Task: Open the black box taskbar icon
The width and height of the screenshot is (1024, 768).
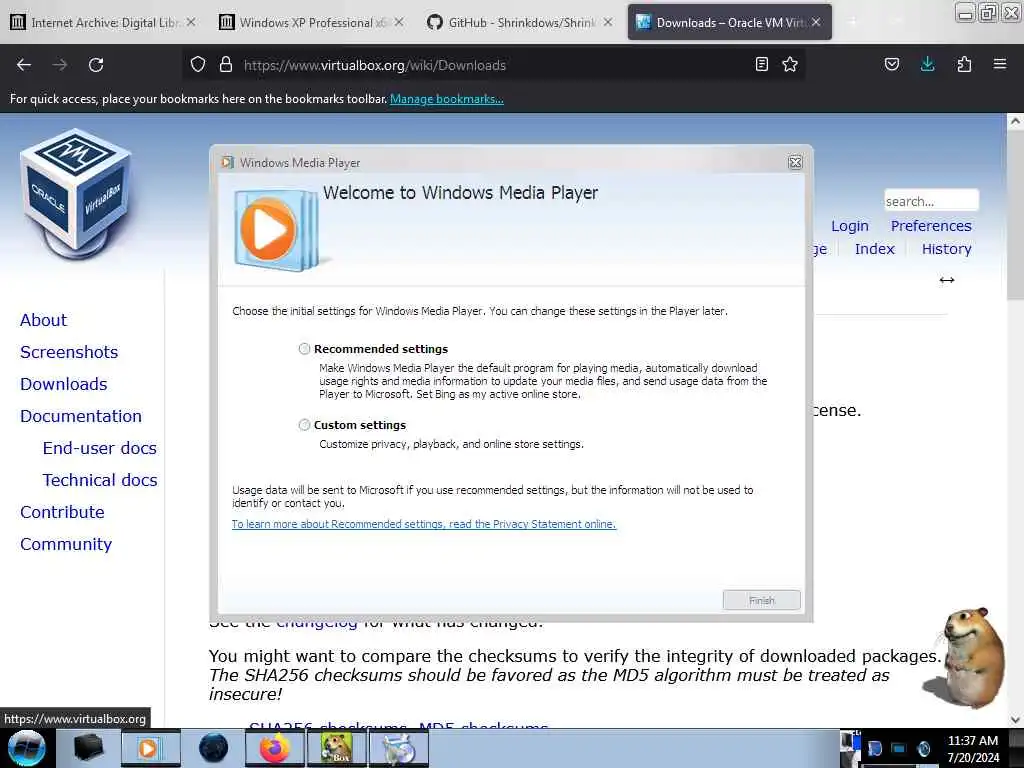Action: (88, 748)
